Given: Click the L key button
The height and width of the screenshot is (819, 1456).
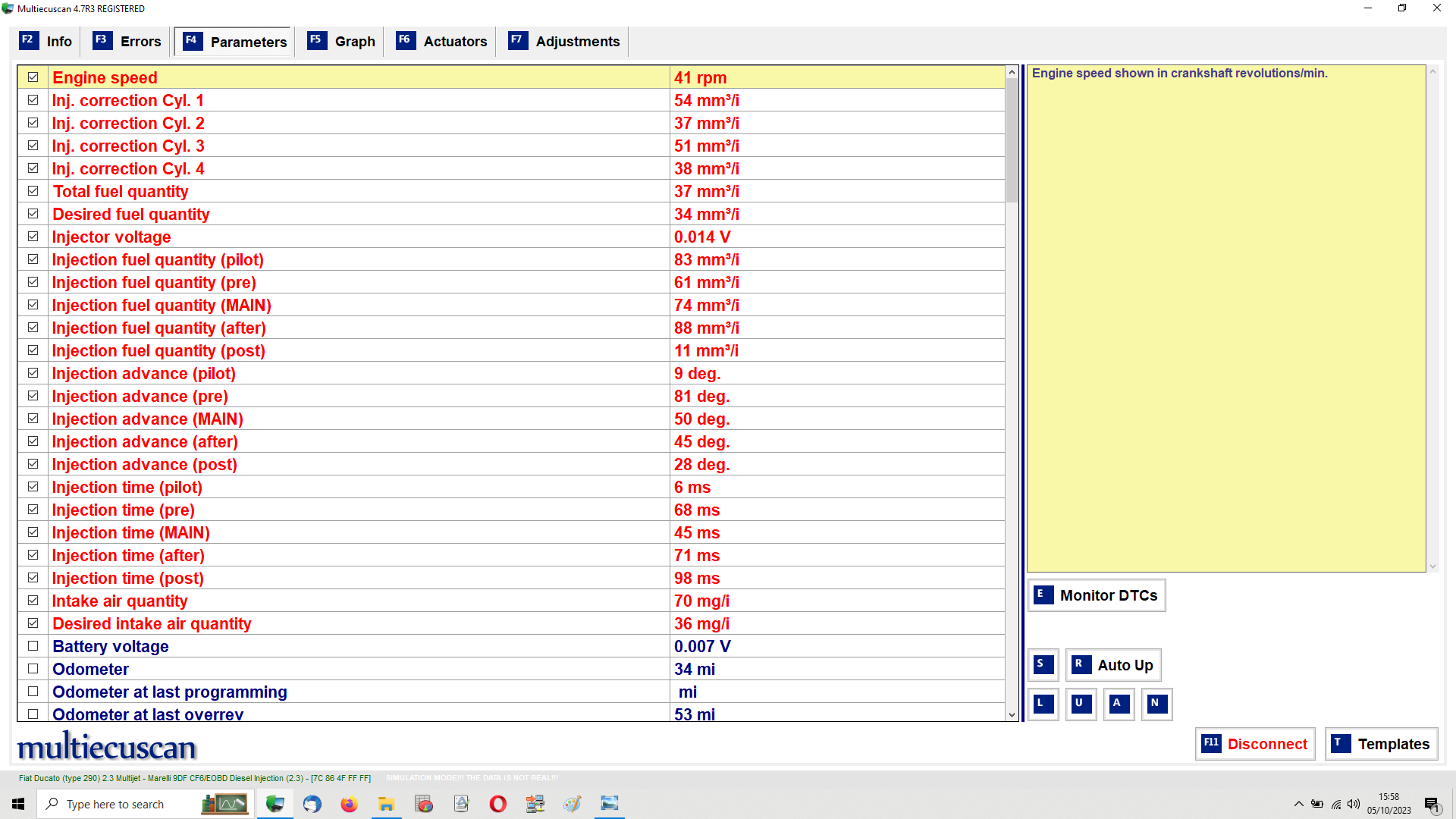Looking at the screenshot, I should (1043, 704).
